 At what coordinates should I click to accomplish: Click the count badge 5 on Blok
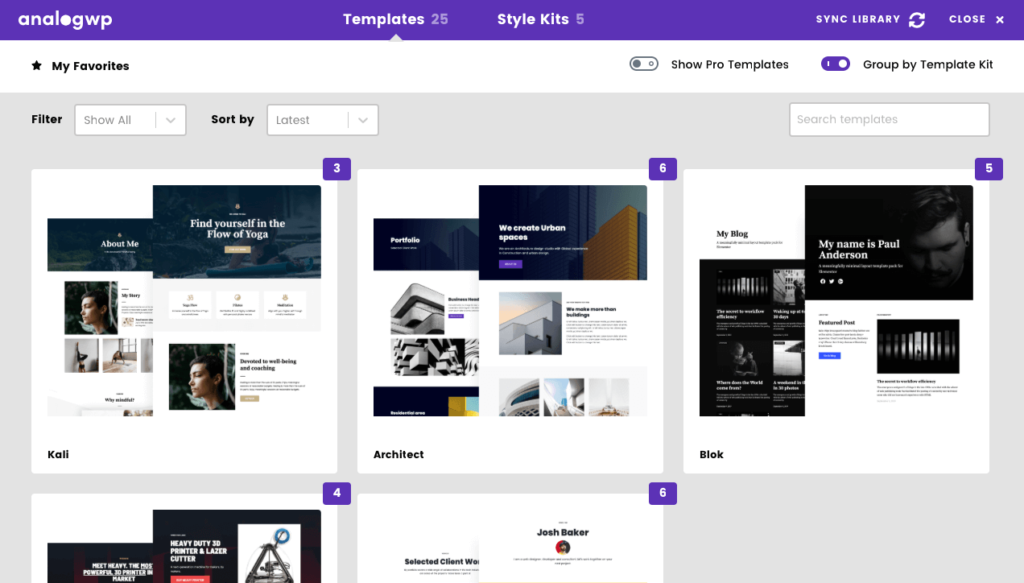coord(989,168)
